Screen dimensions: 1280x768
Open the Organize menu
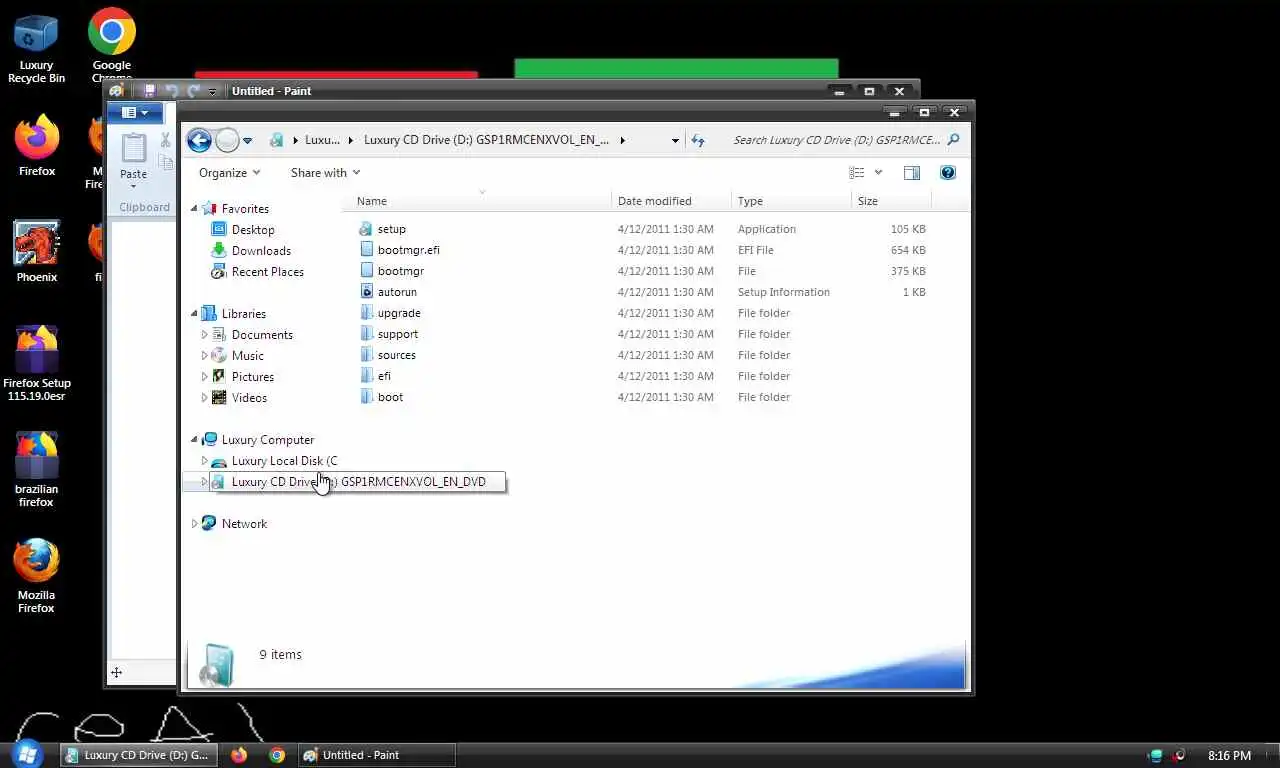point(229,173)
